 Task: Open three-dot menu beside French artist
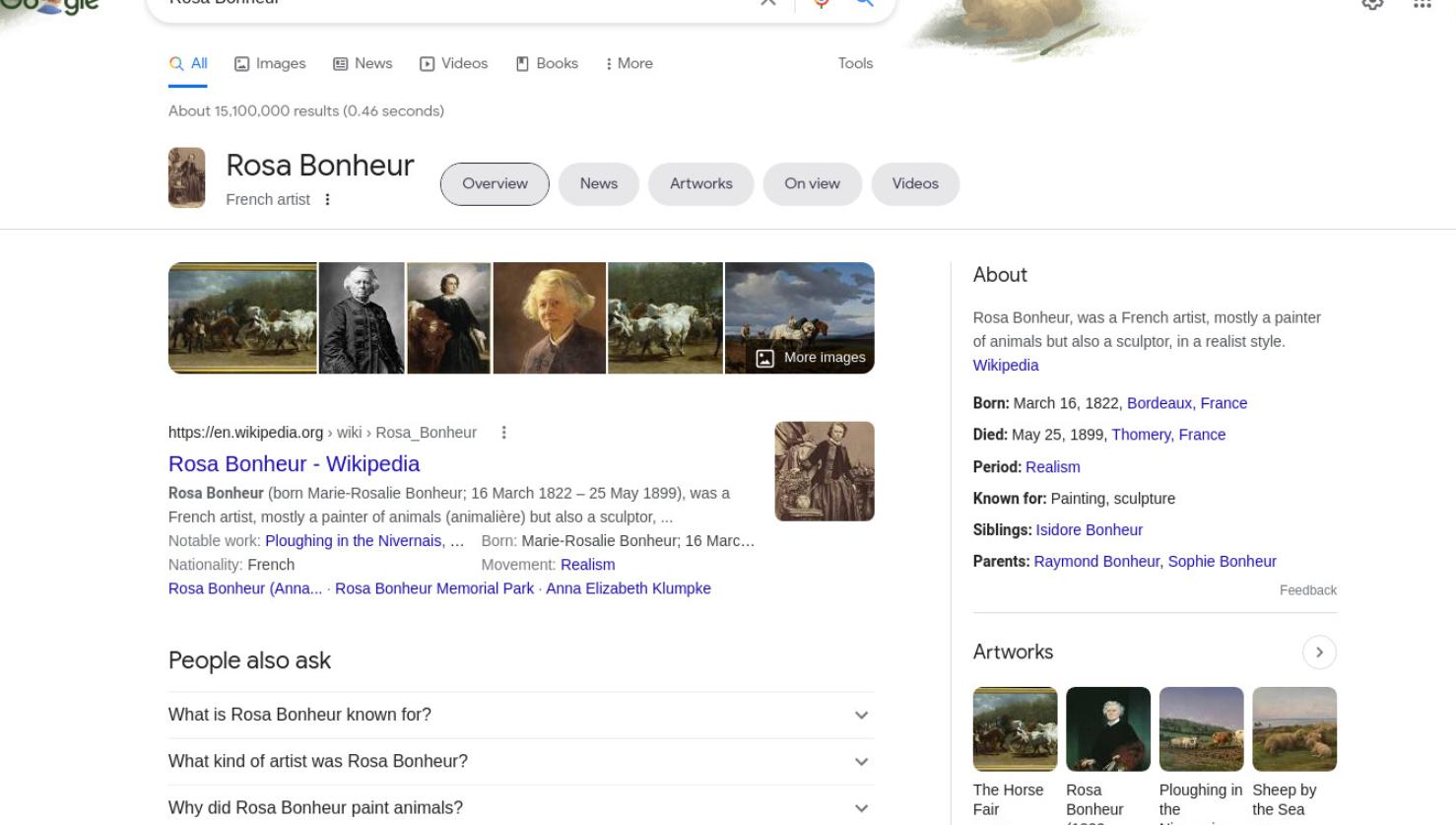coord(327,199)
